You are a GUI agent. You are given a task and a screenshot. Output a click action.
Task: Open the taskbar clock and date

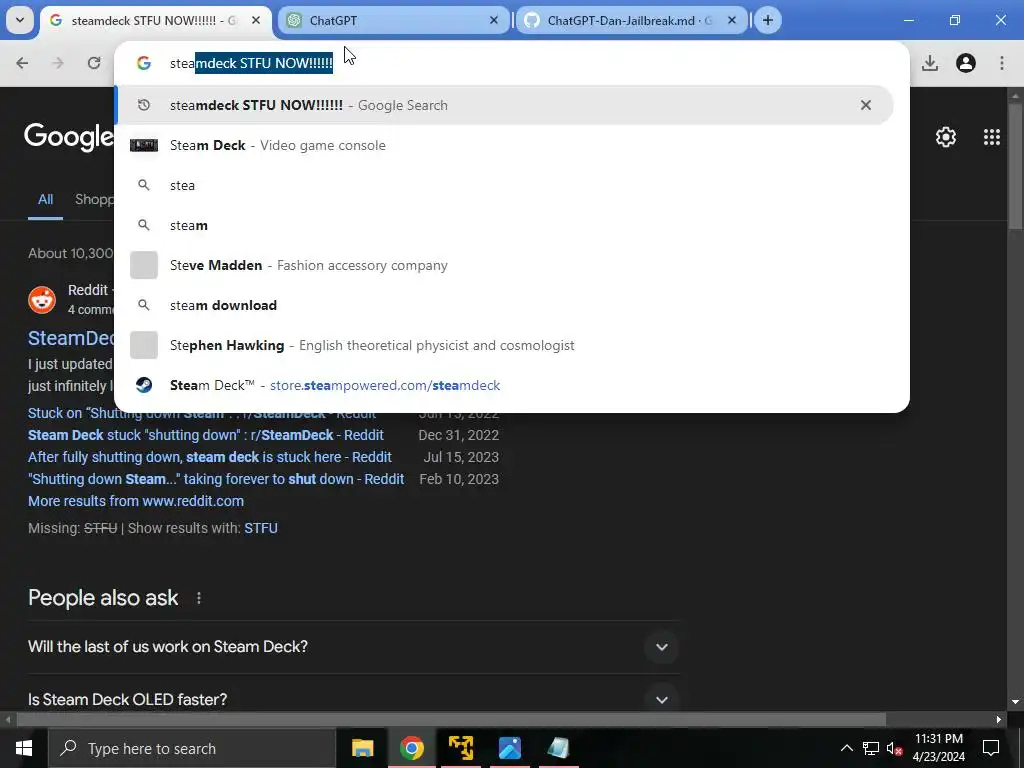(x=939, y=748)
